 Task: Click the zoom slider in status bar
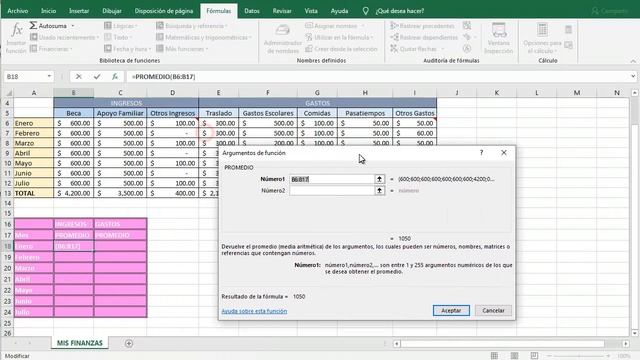(x=579, y=356)
